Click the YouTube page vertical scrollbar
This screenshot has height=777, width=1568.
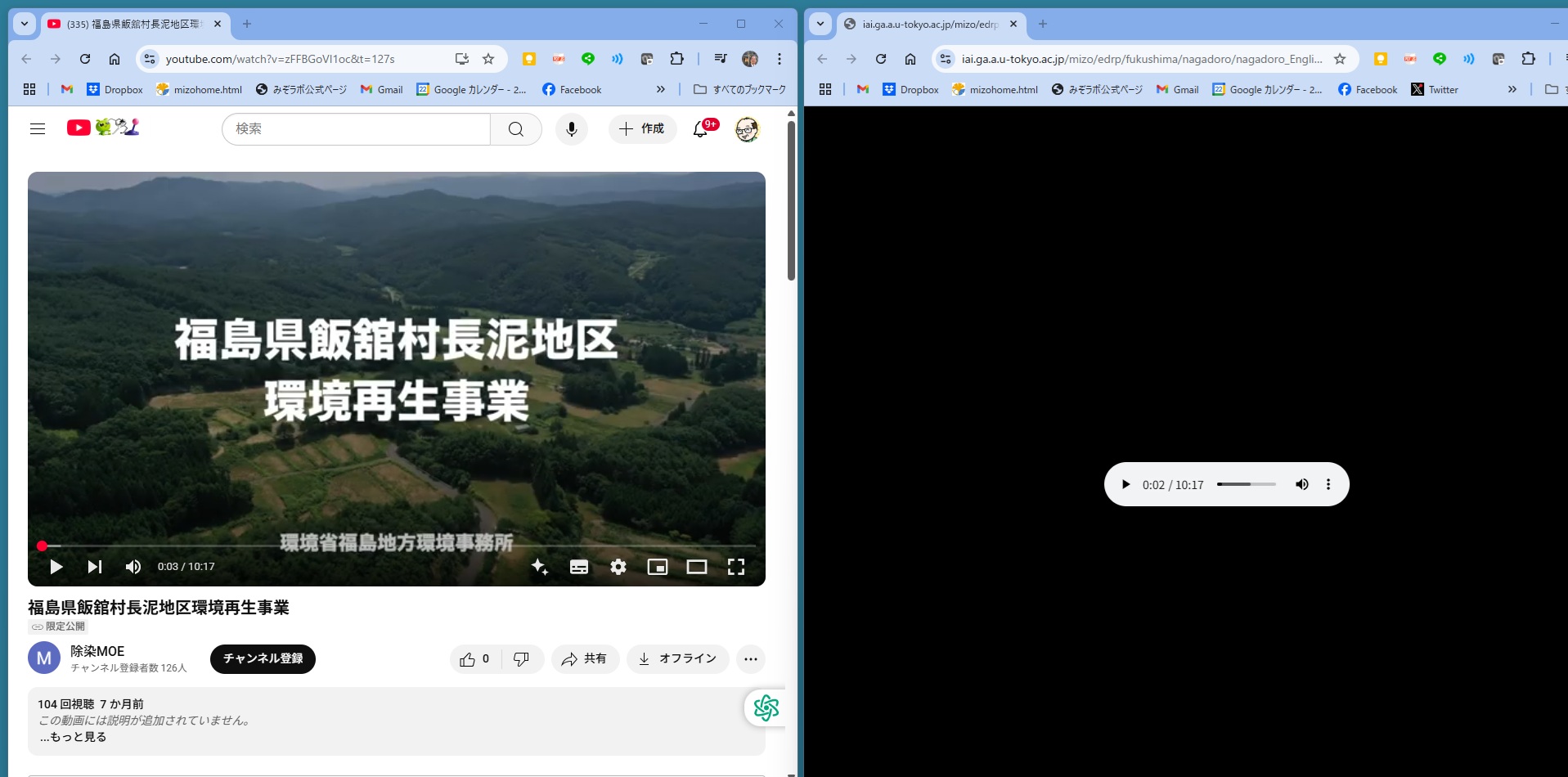(791, 200)
